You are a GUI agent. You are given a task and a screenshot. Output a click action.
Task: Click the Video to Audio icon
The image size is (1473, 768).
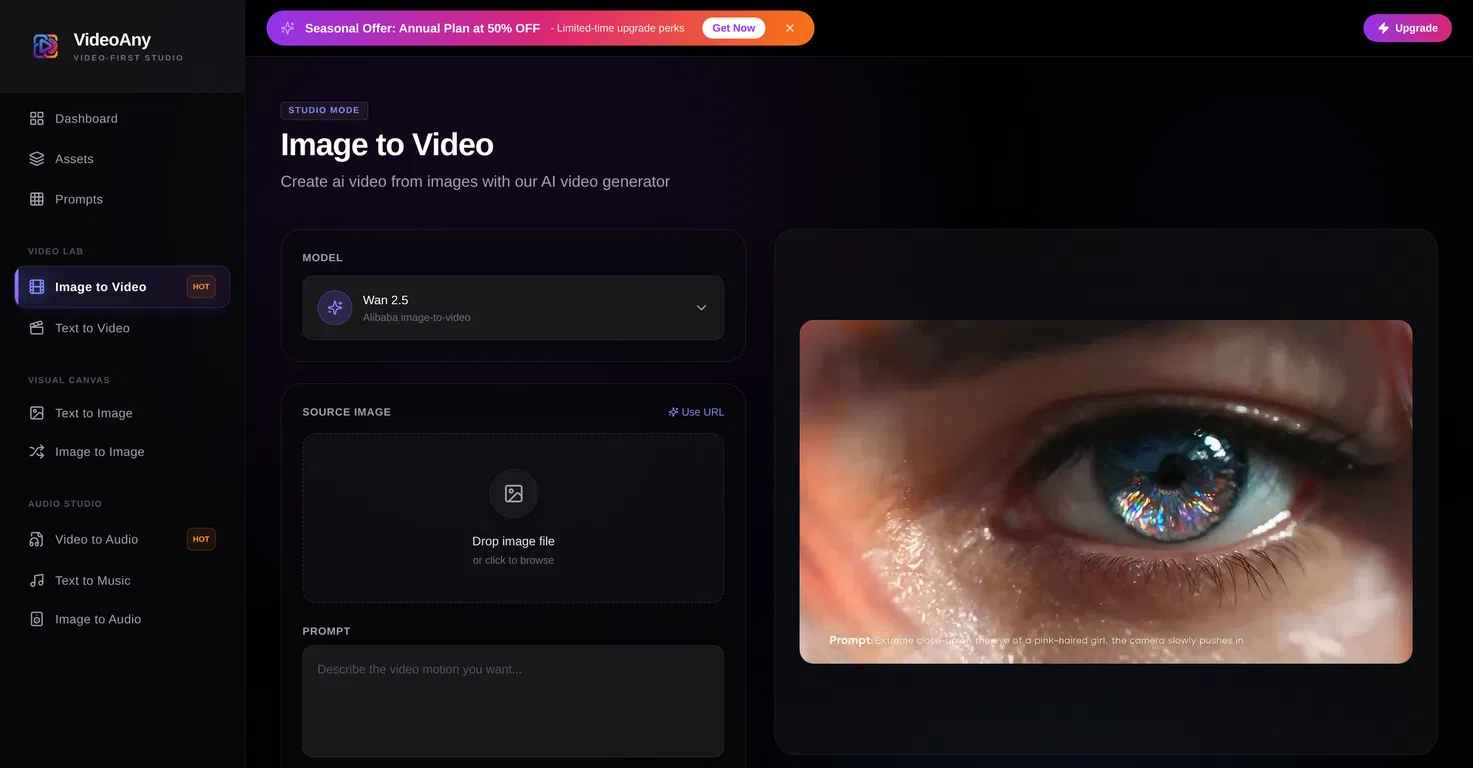point(37,539)
